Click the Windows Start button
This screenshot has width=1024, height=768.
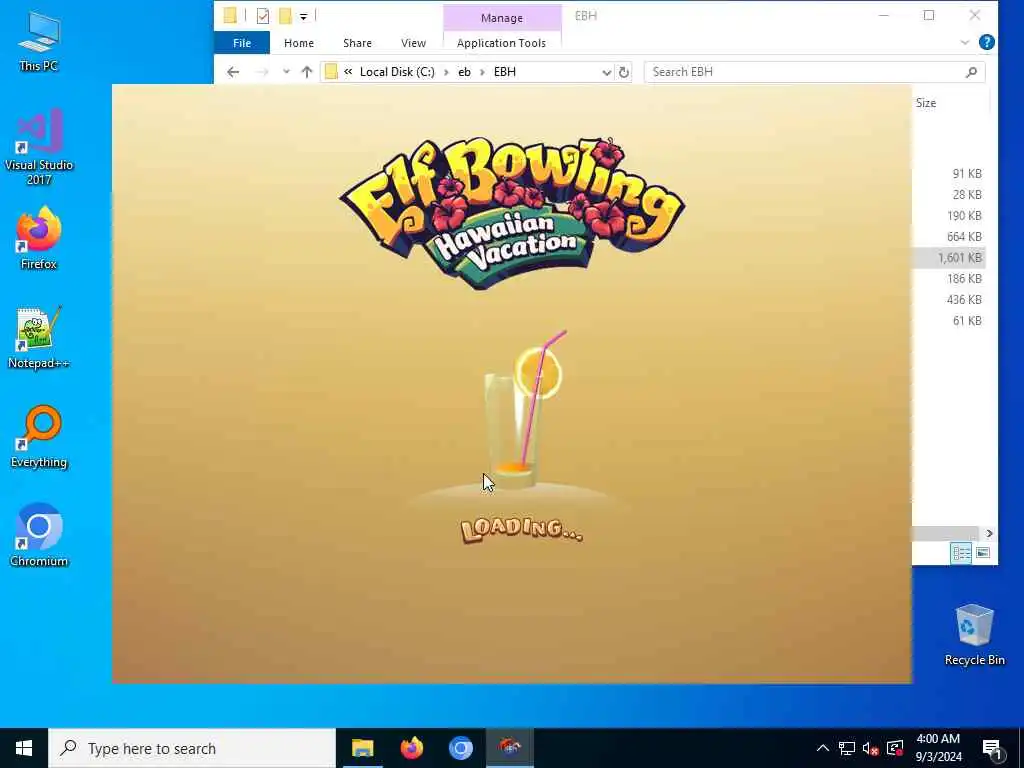click(24, 748)
